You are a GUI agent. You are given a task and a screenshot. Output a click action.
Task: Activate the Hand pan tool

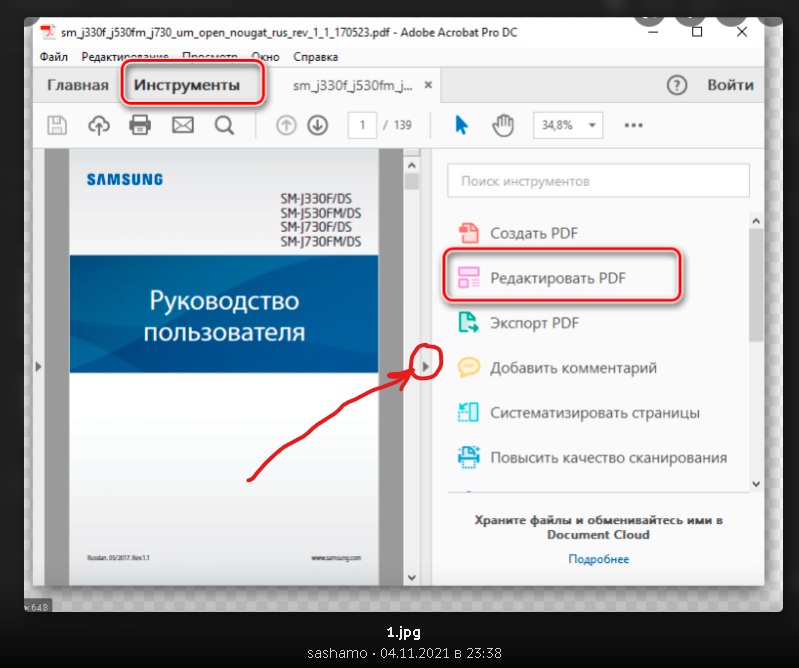[x=503, y=125]
